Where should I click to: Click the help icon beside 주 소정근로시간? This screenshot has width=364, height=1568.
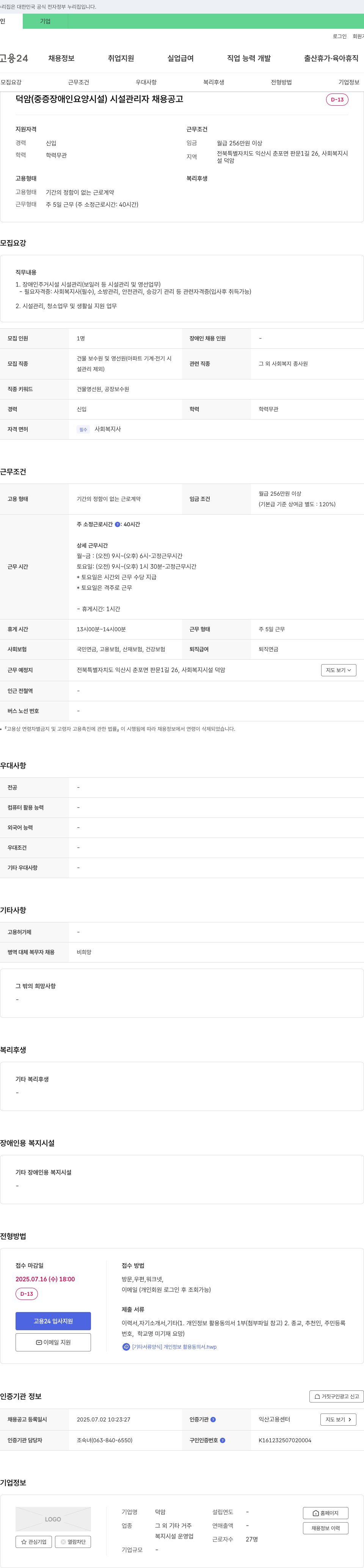pyautogui.click(x=118, y=524)
